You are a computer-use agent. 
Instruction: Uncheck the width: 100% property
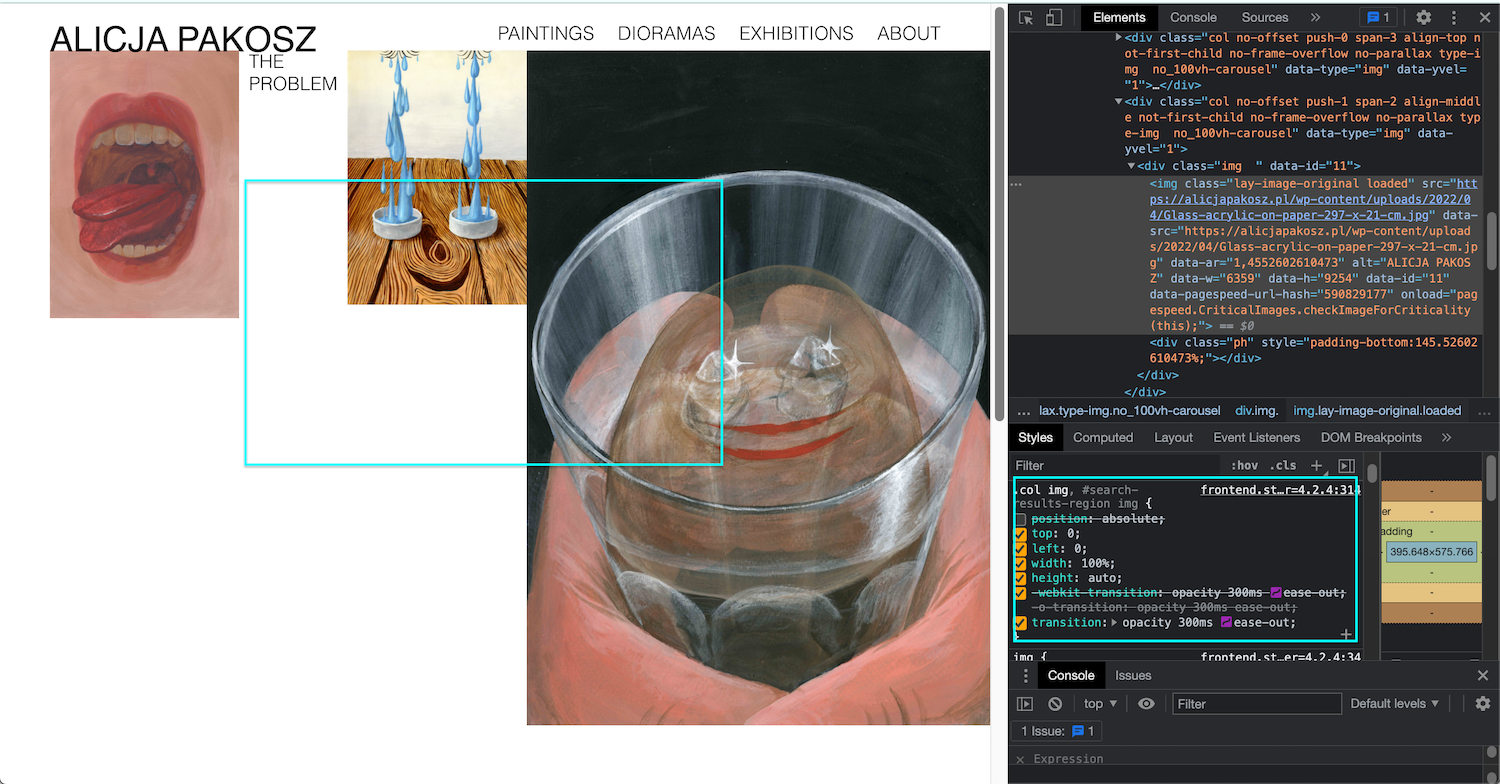point(1021,563)
